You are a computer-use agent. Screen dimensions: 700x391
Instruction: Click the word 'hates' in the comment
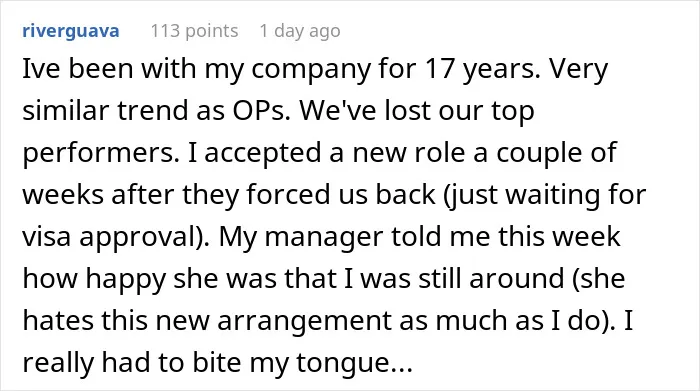58,321
